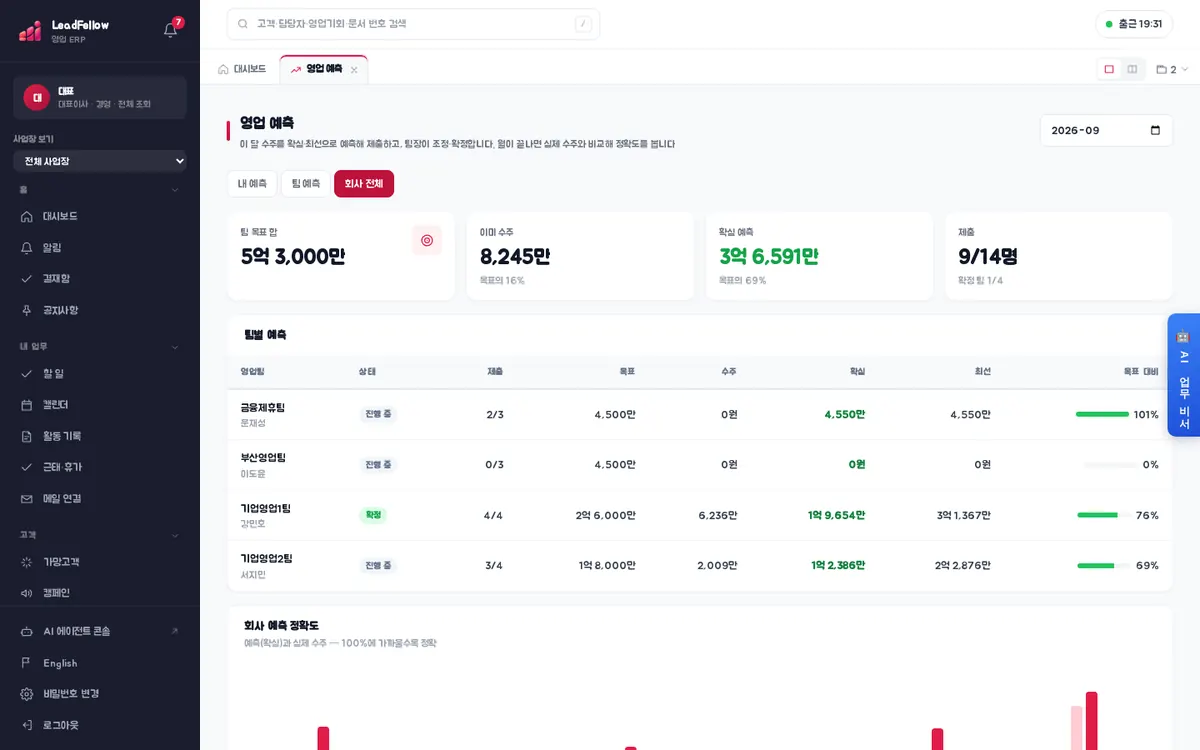This screenshot has width=1200, height=750.
Task: Open the folder dropdown showing 2
Action: tap(1172, 70)
